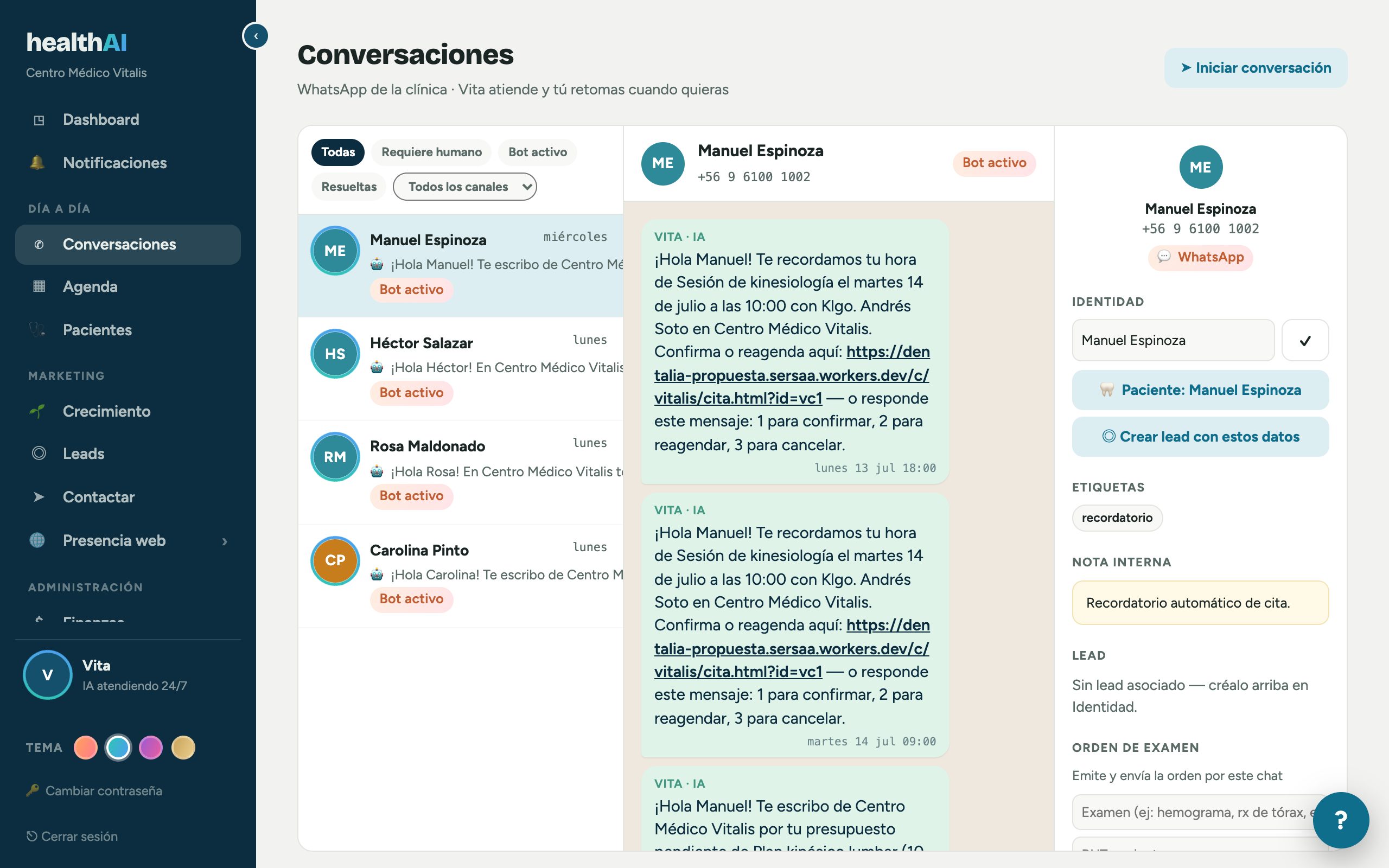The width and height of the screenshot is (1389, 868).
Task: Click Iniciar conversación button
Action: click(1256, 68)
